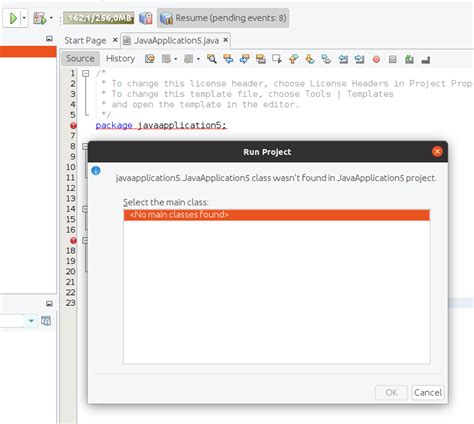Click the package javaapplication5; code line
The width and height of the screenshot is (474, 424).
pyautogui.click(x=161, y=125)
